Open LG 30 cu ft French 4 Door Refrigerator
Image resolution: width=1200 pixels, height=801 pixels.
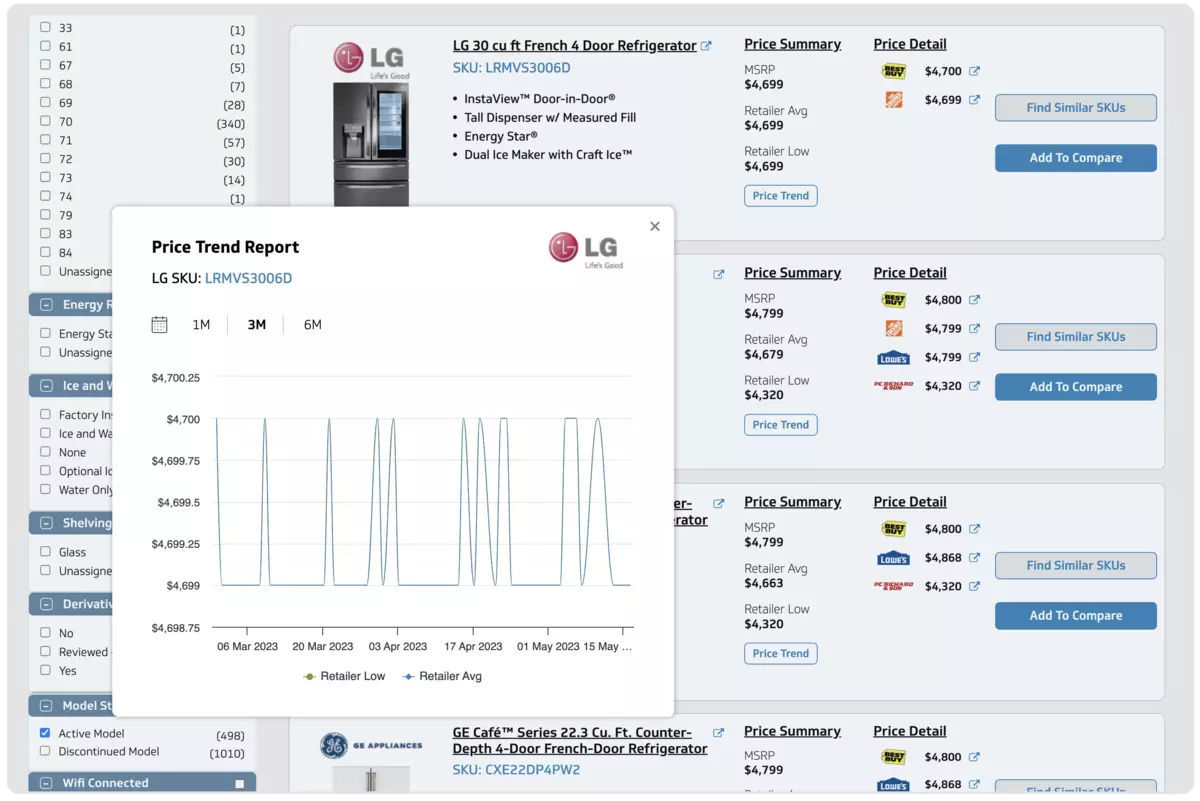(574, 46)
